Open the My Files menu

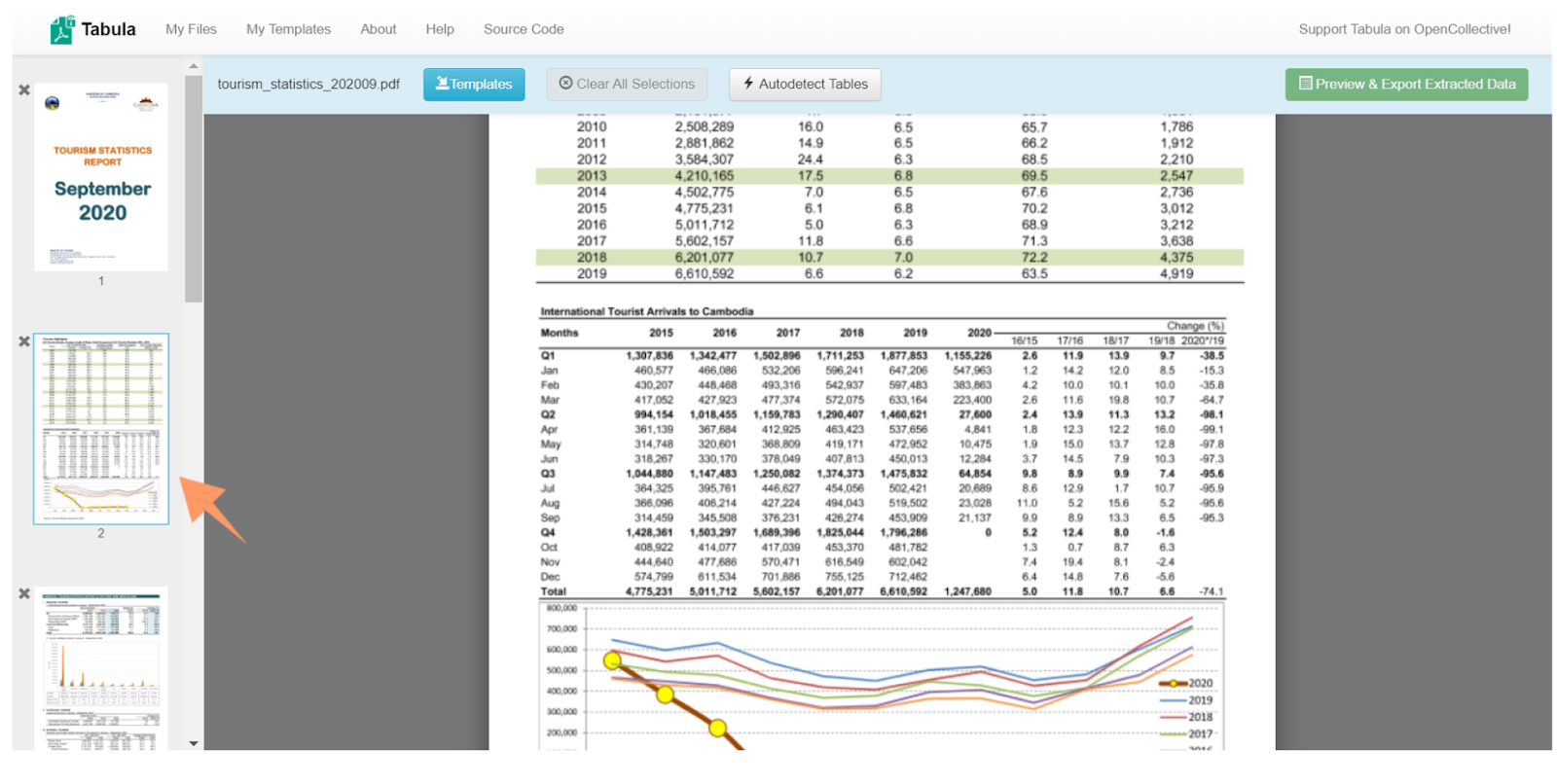click(191, 29)
